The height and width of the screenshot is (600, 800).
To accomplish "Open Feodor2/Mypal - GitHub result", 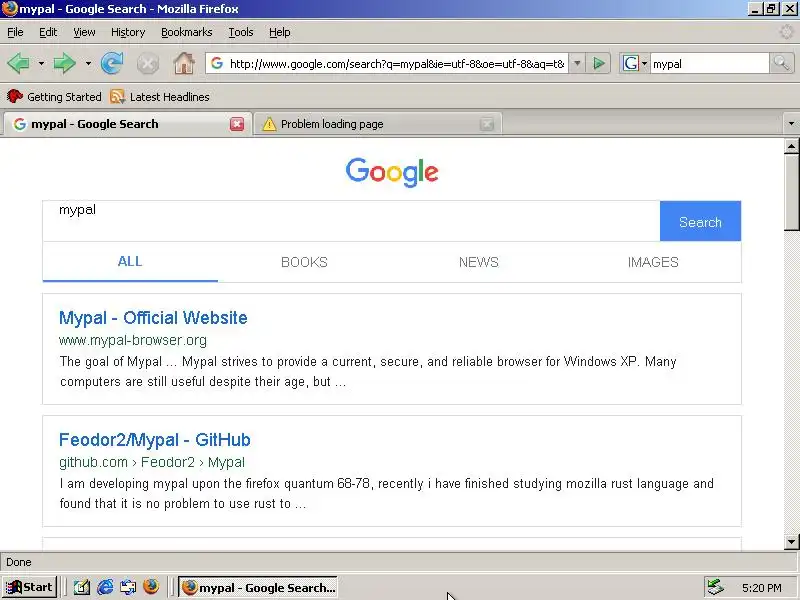I will coord(155,440).
